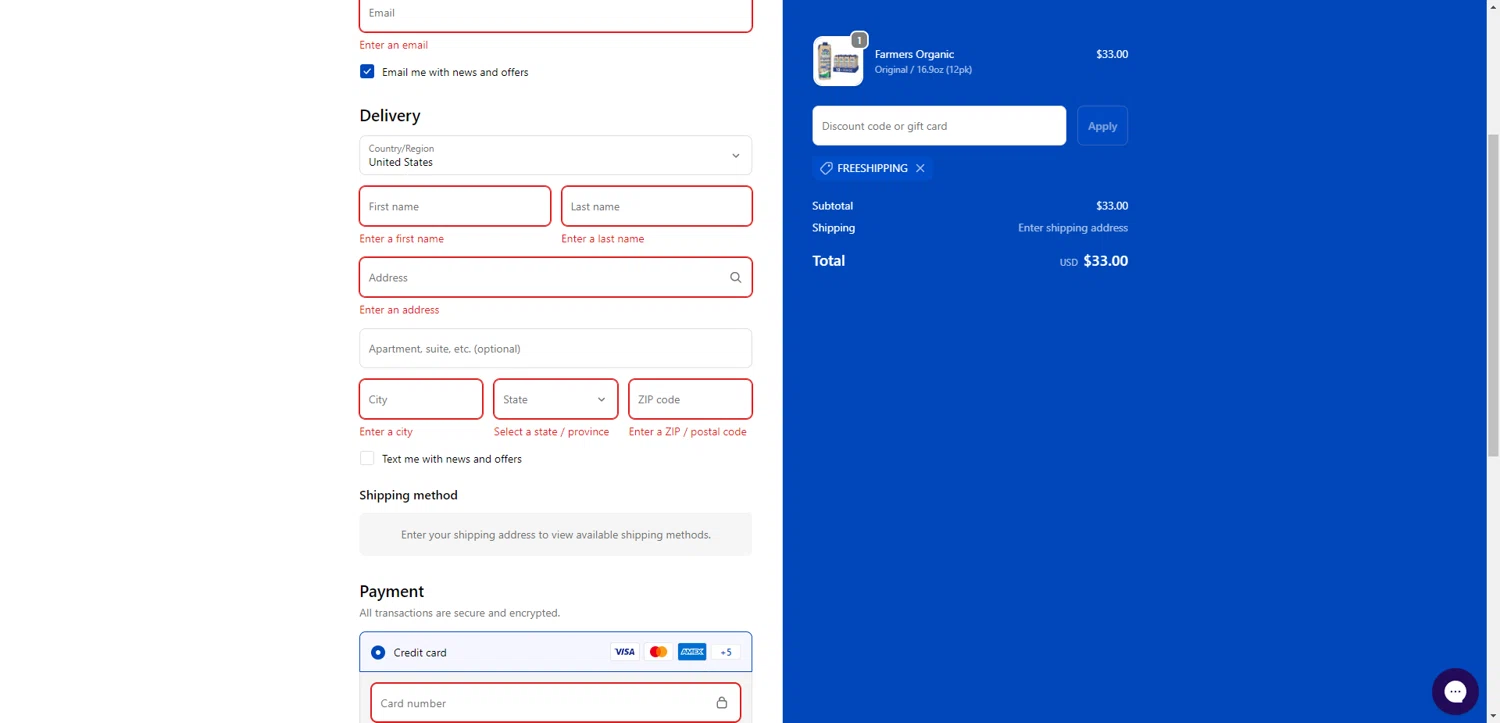1500x723 pixels.
Task: Click the Total price $33.00
Action: coord(1106,261)
